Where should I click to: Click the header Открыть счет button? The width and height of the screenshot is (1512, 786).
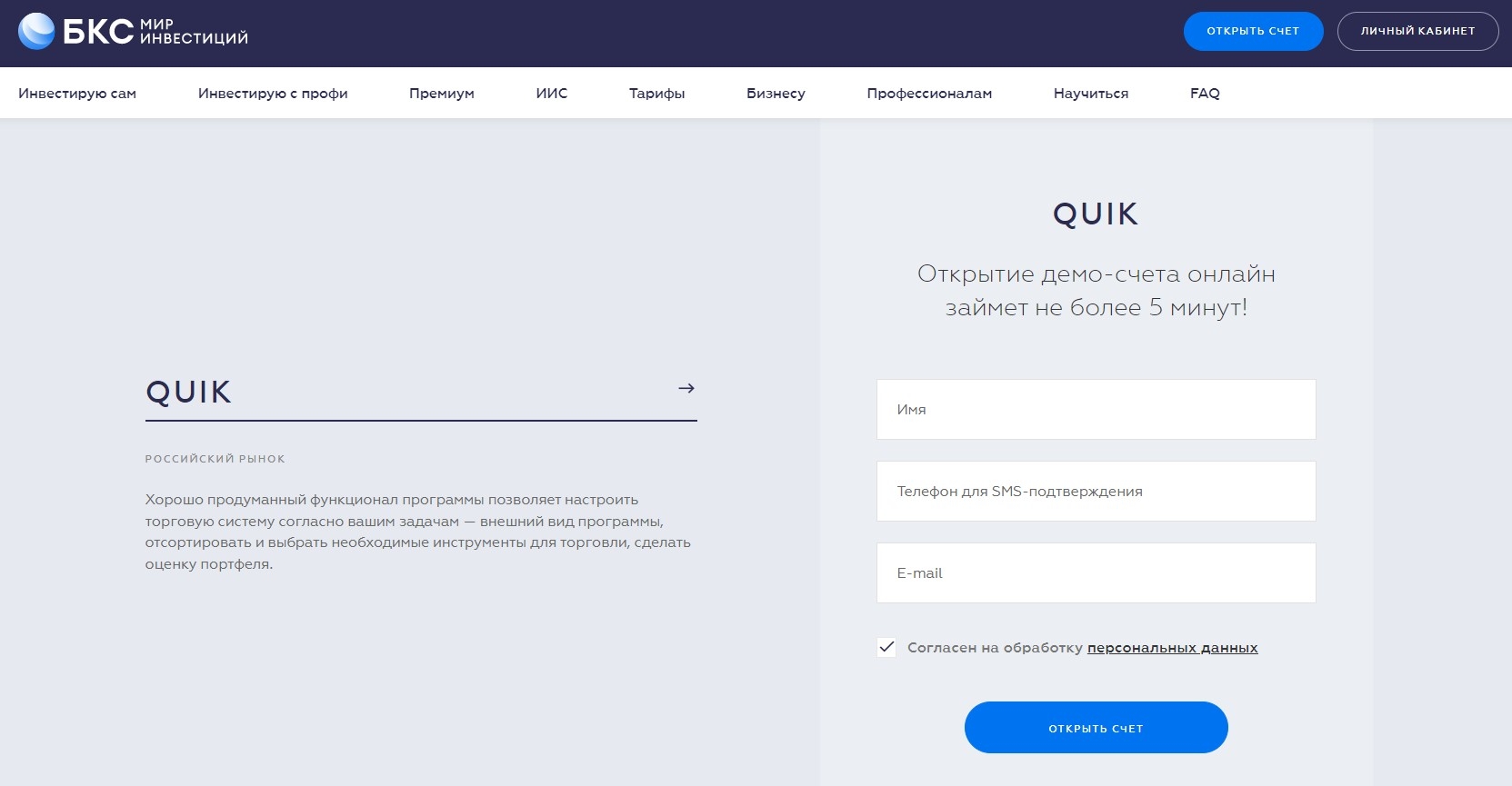tap(1253, 31)
